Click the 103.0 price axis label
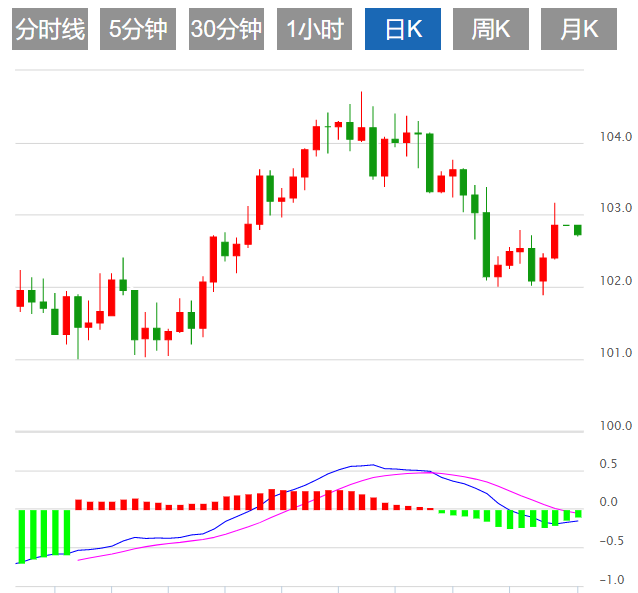This screenshot has width=638, height=593. [x=616, y=208]
